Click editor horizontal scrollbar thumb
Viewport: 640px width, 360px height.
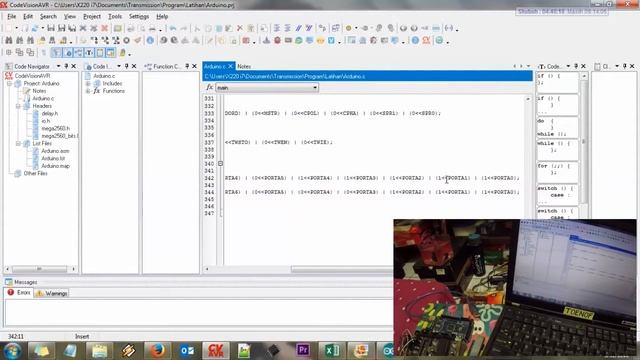[x=342, y=269]
